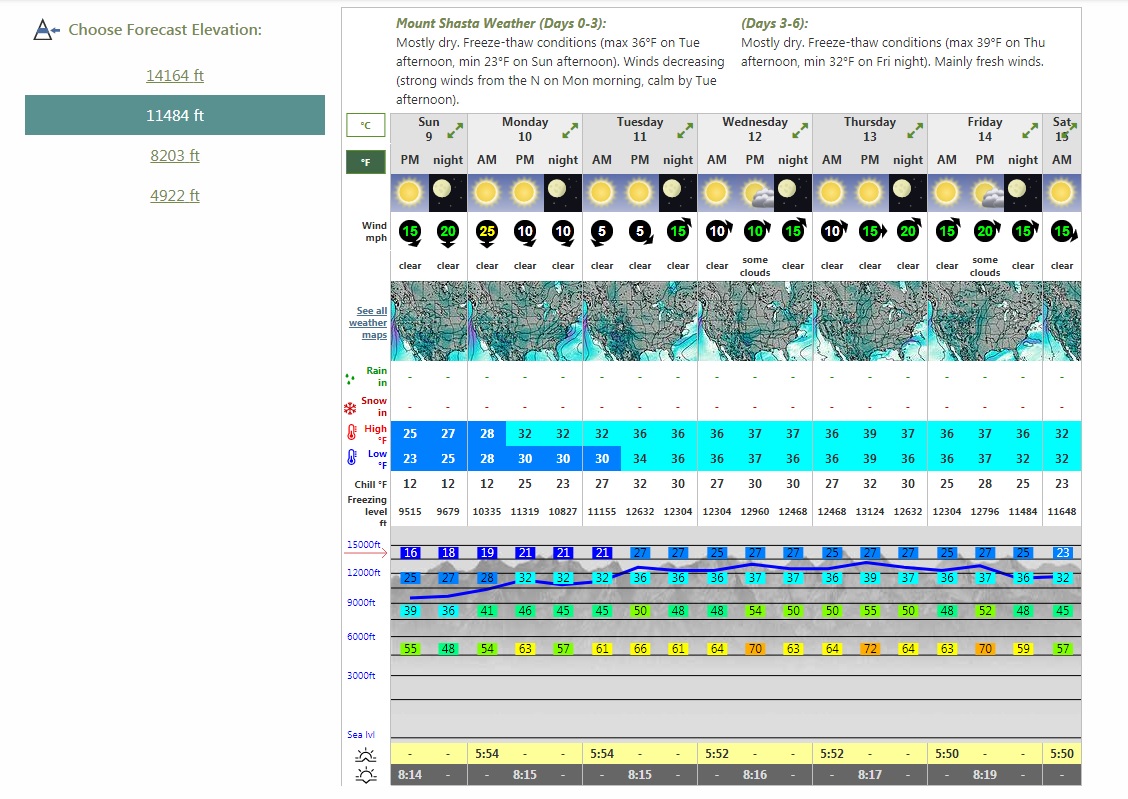Open the Wednesday weather map thumbnail

click(755, 321)
